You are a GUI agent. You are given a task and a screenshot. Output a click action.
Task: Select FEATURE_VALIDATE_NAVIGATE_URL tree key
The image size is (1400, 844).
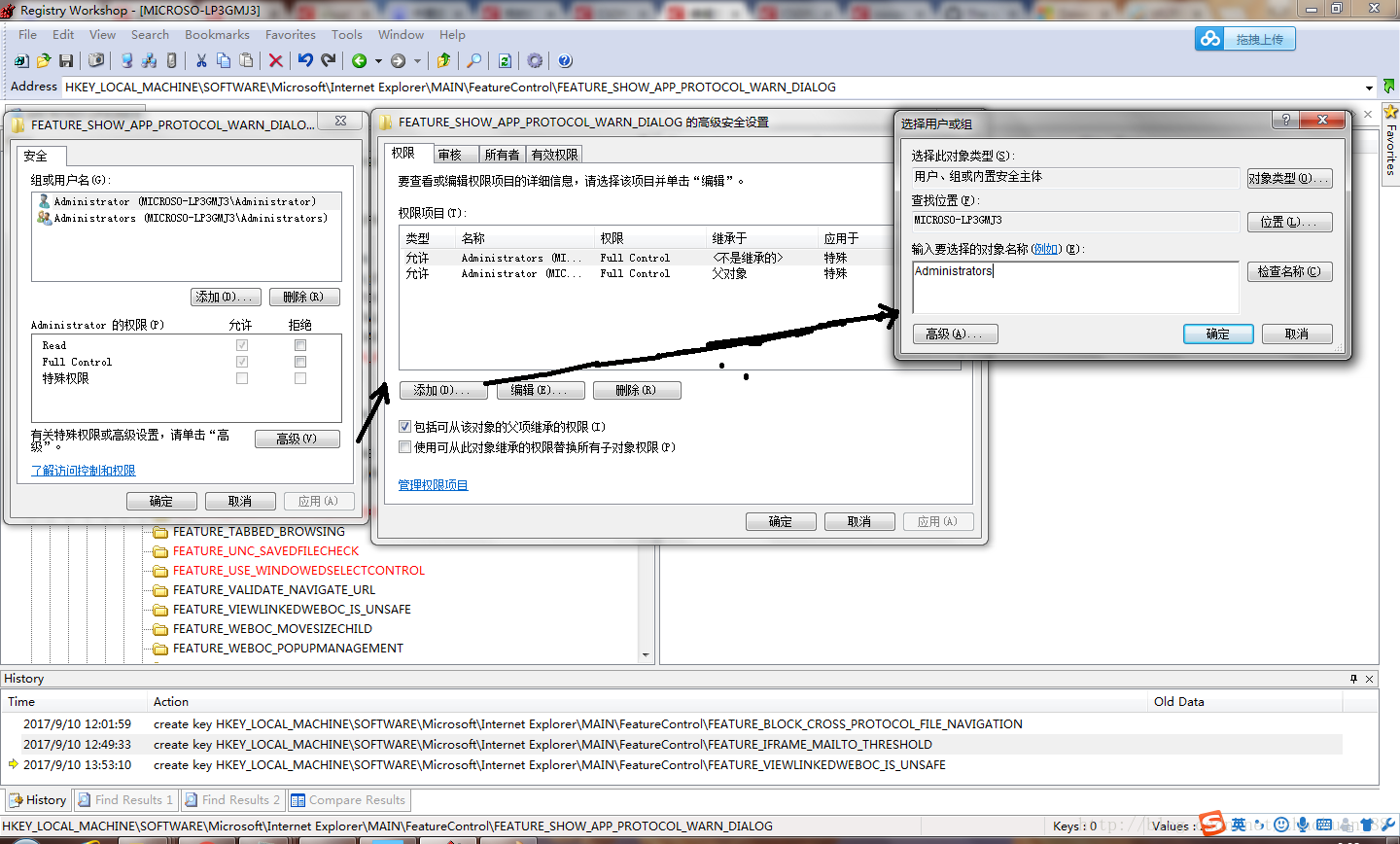point(273,590)
